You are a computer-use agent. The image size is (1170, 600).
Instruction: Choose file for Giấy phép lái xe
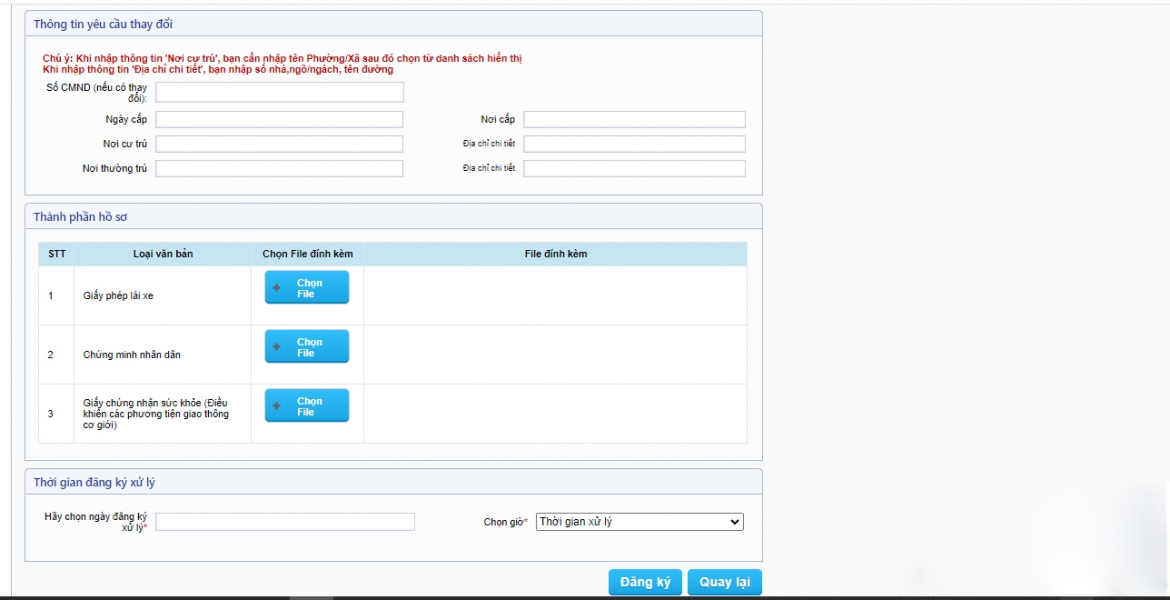[x=307, y=288]
